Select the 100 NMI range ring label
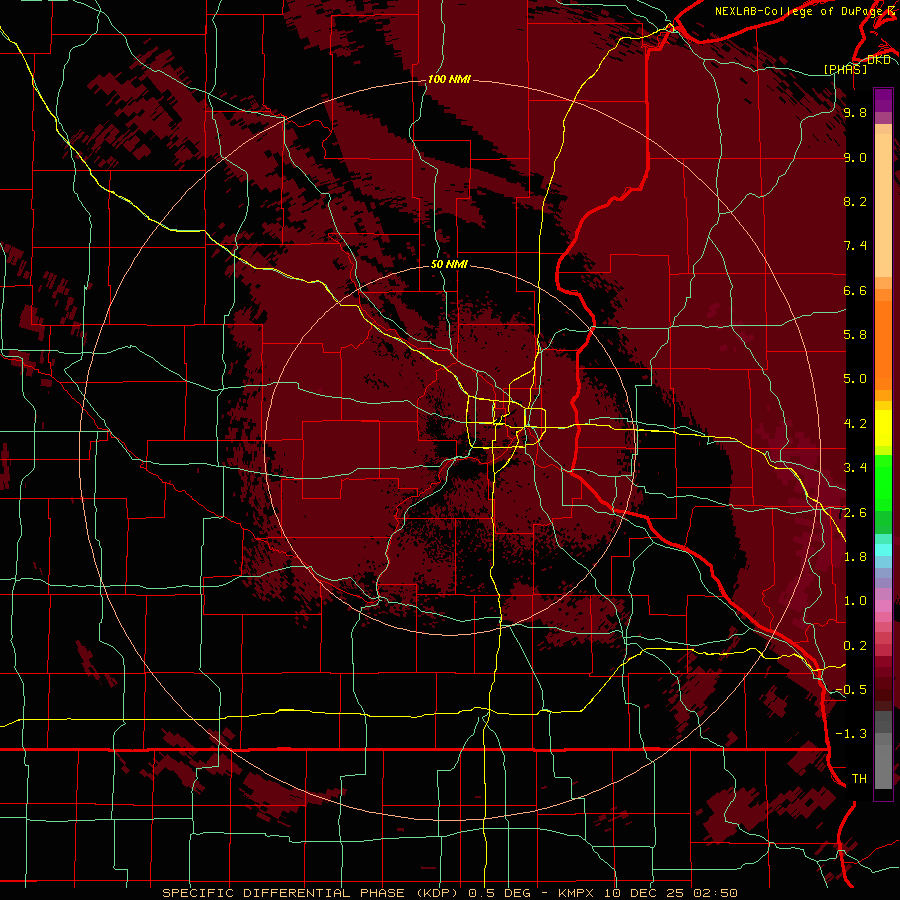The image size is (900, 900). click(x=449, y=79)
